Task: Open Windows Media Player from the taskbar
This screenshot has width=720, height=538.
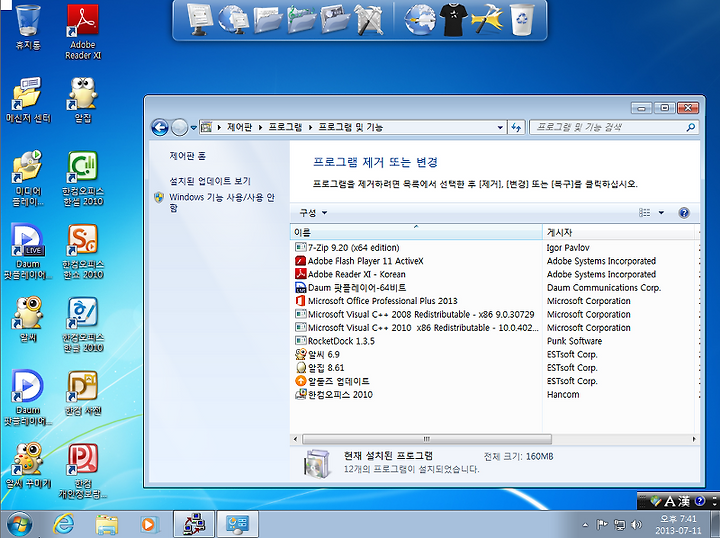Action: (148, 524)
